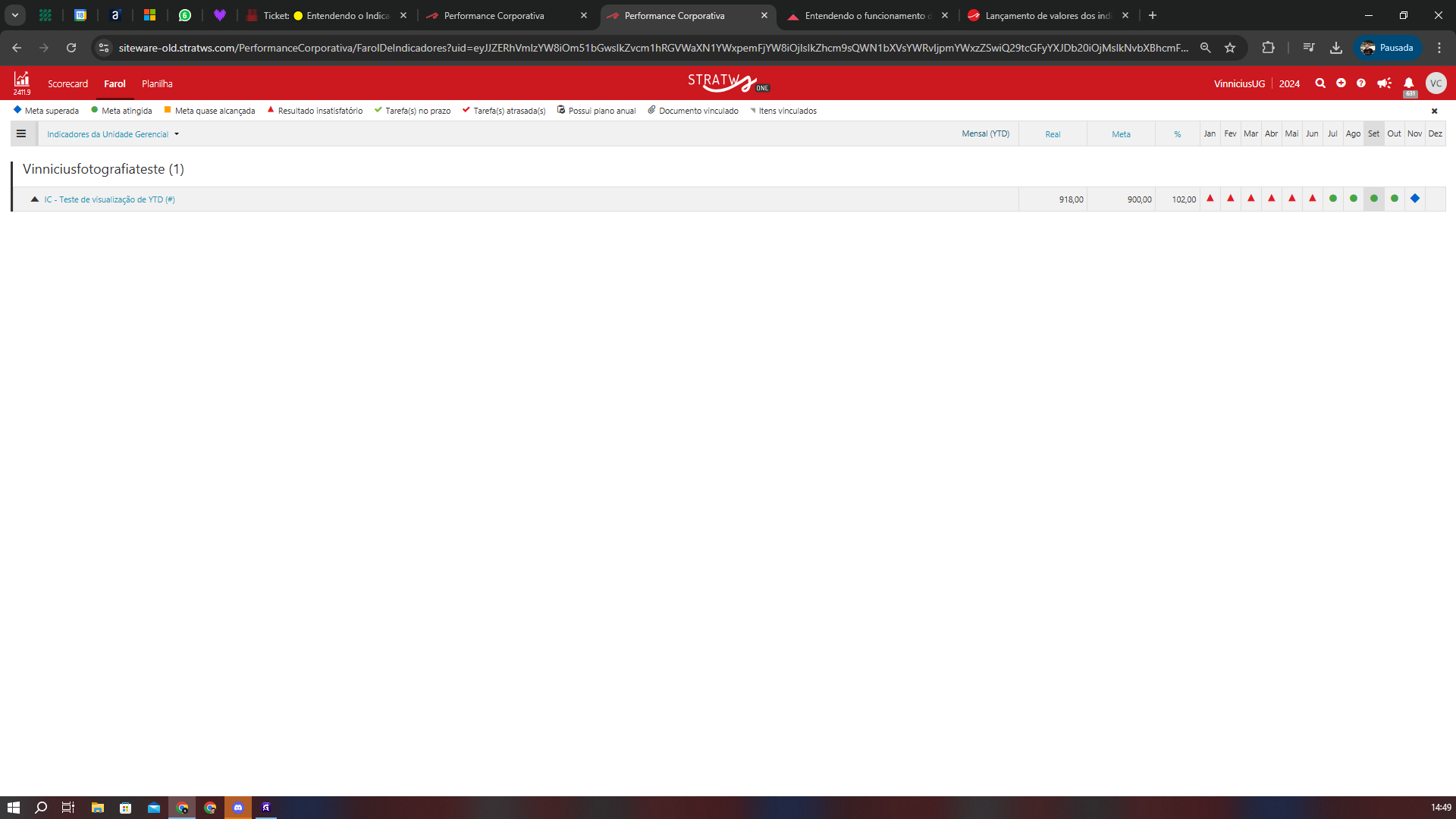Screen dimensions: 1456x819
Task: Click the address bar URL
Action: pos(653,48)
